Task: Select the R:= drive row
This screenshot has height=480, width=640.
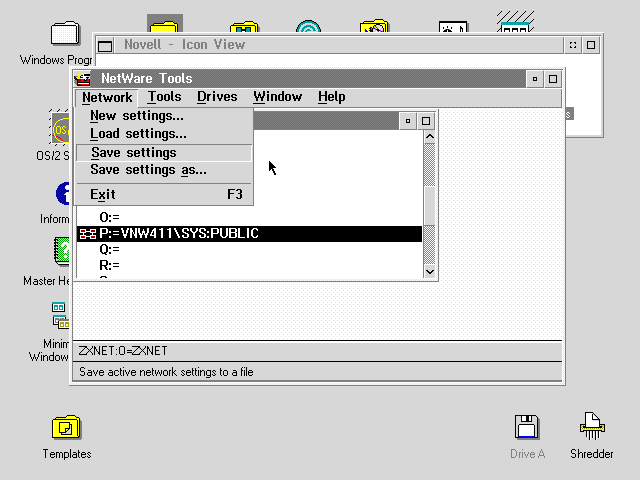Action: 249,266
